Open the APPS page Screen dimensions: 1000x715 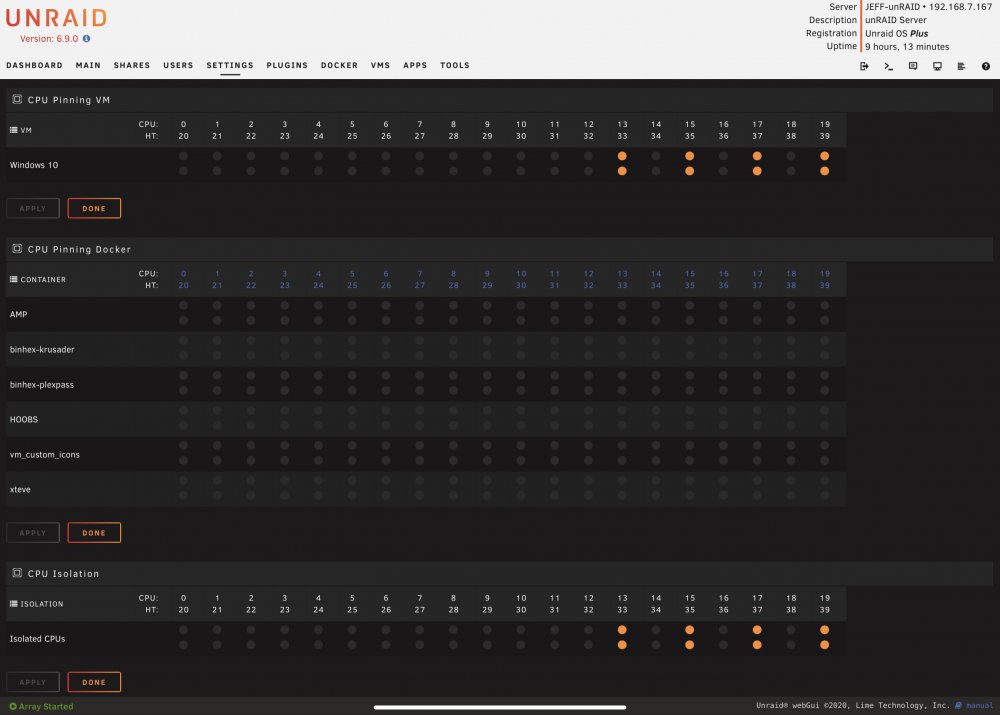click(x=415, y=65)
